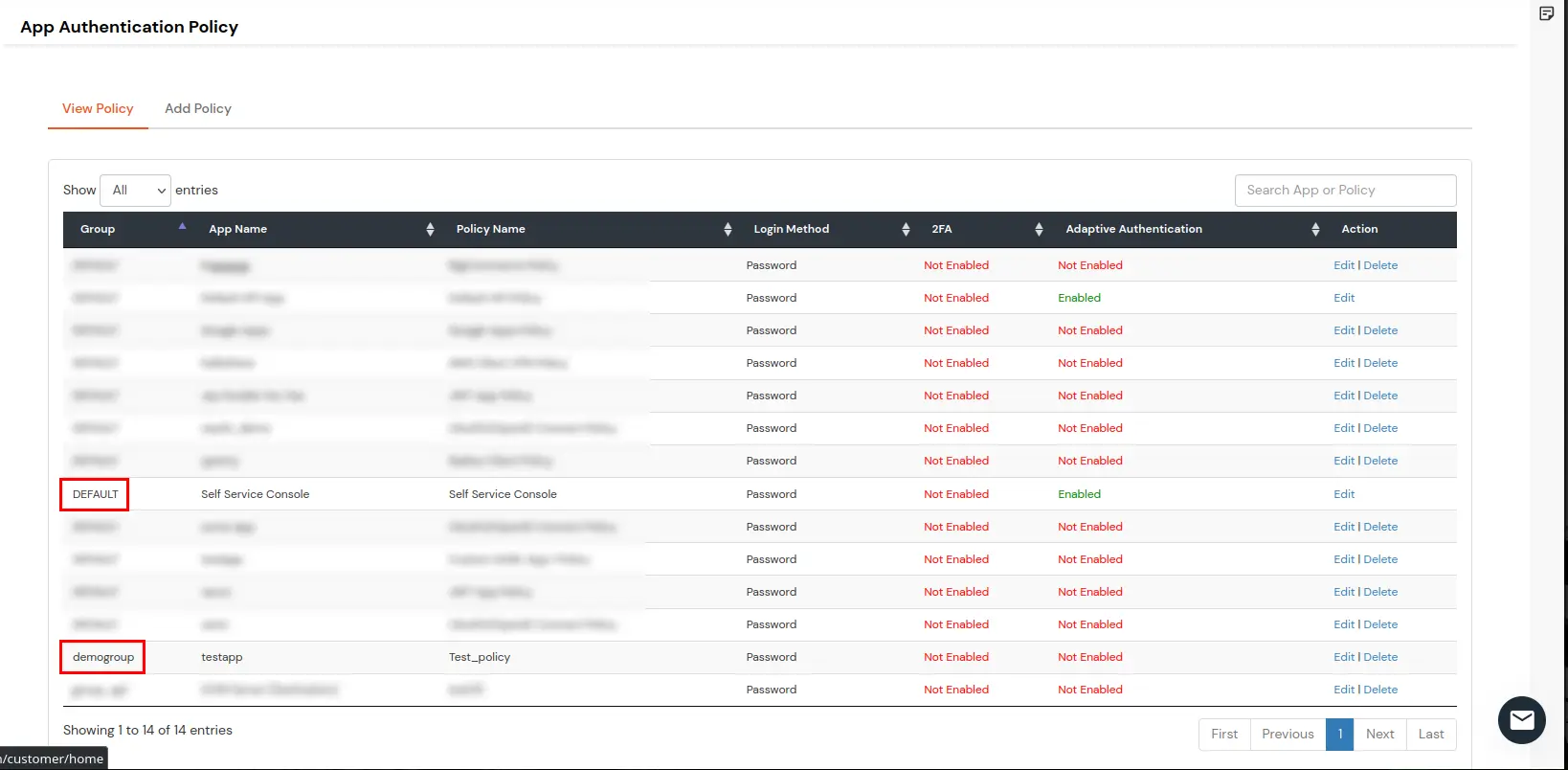Sort by 2FA column arrows
The height and width of the screenshot is (770, 1568).
1039,230
